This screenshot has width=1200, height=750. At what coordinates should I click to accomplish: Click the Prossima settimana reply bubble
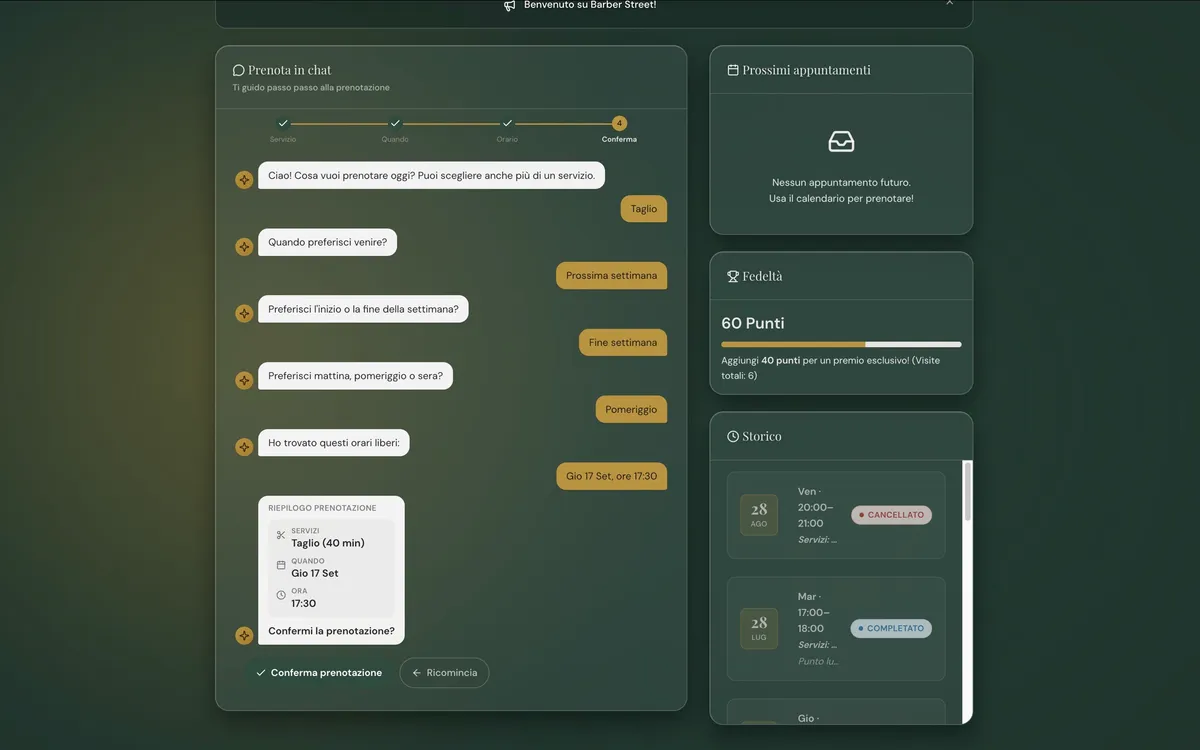pos(612,276)
